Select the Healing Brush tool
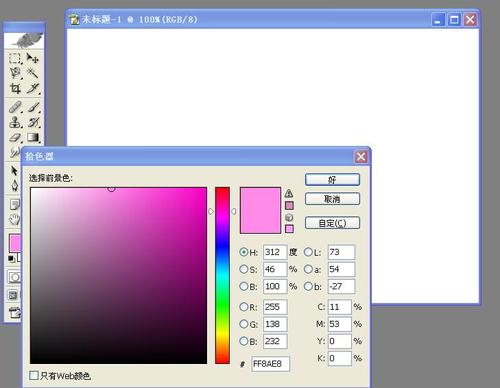500x388 pixels. click(x=15, y=107)
